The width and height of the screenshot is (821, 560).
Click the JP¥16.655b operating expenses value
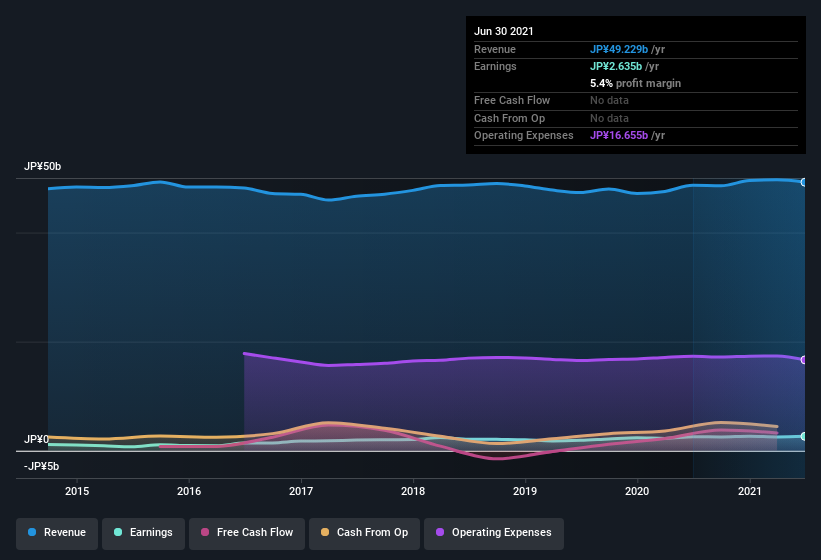click(x=619, y=135)
